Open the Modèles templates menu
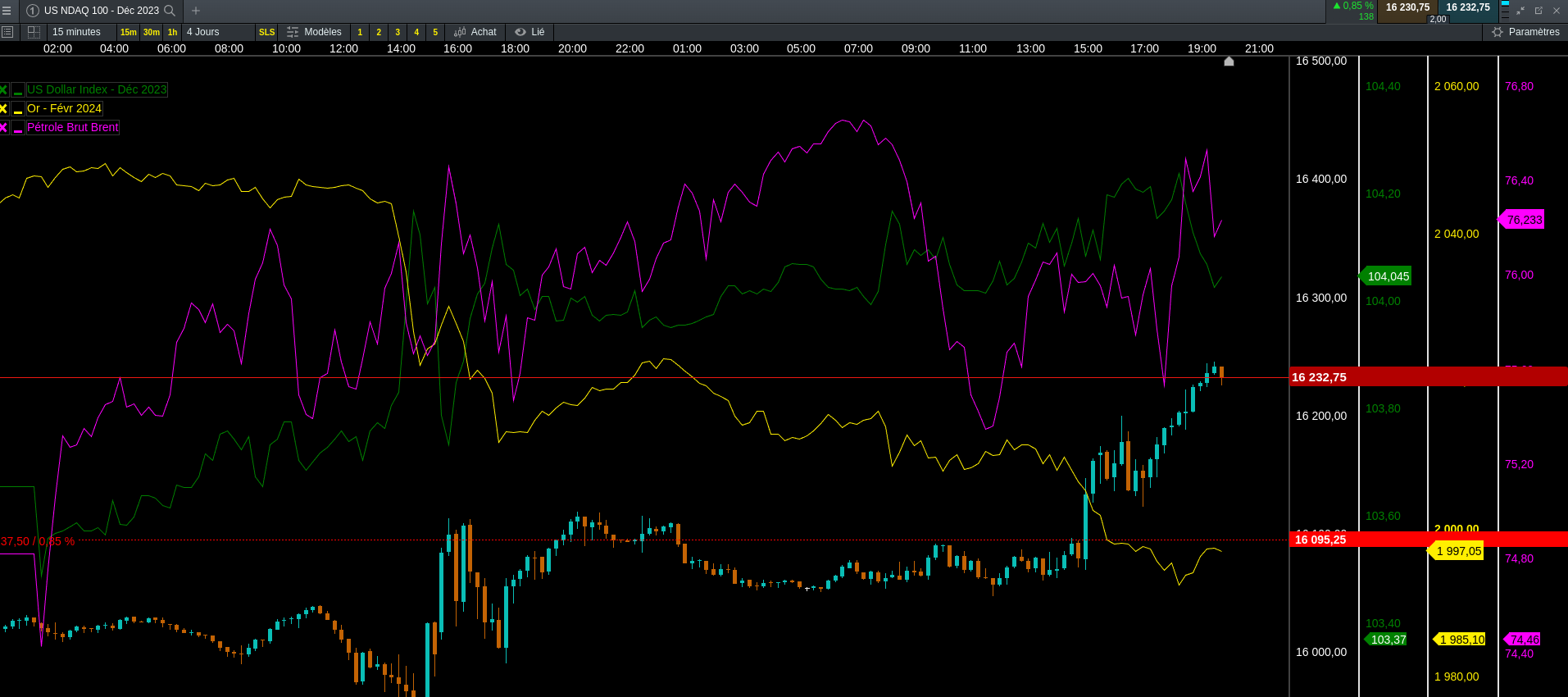Viewport: 1568px width, 697px height. (x=315, y=32)
